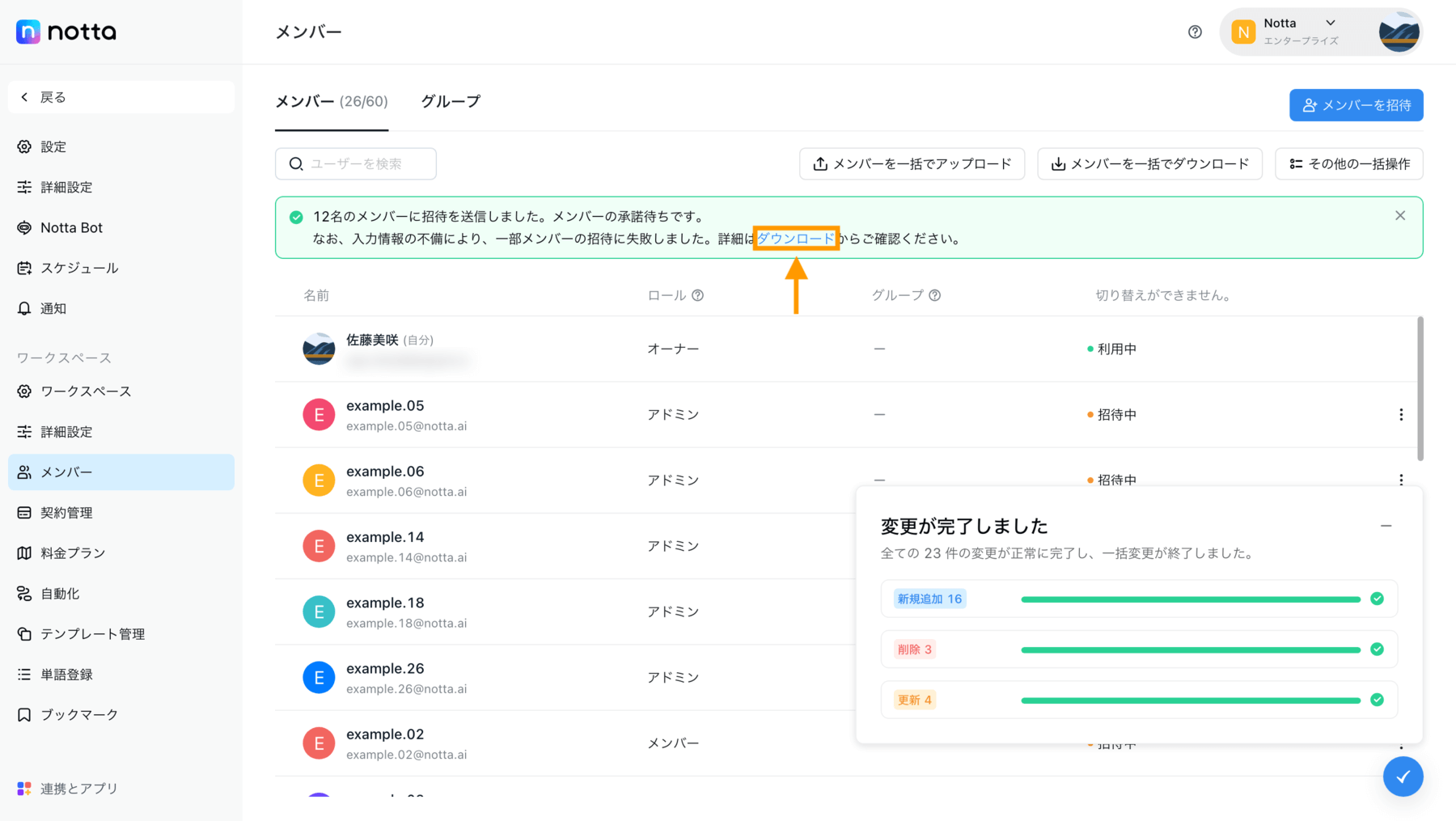The height and width of the screenshot is (821, 1456).
Task: Open 契約管理 page
Action: pos(121,513)
